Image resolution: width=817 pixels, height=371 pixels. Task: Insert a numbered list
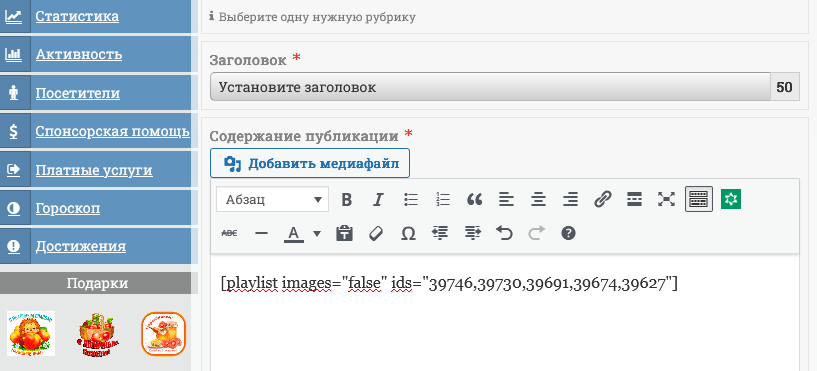(442, 199)
